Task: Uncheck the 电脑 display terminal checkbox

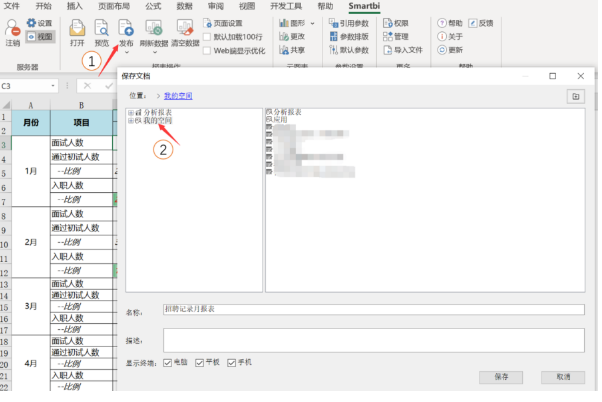Action: [167, 363]
